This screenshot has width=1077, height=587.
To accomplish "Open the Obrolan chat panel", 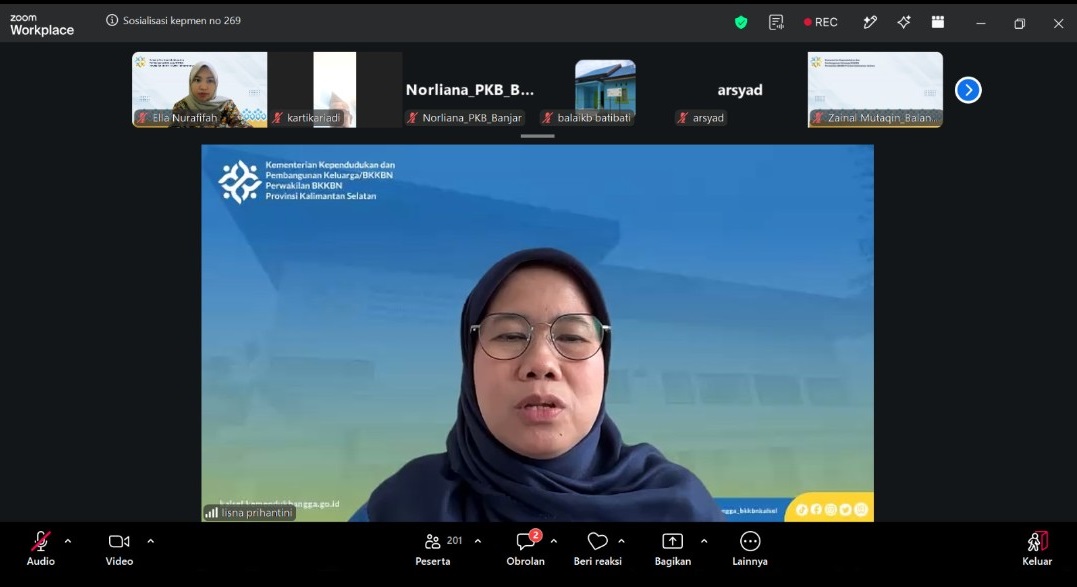I will point(525,549).
